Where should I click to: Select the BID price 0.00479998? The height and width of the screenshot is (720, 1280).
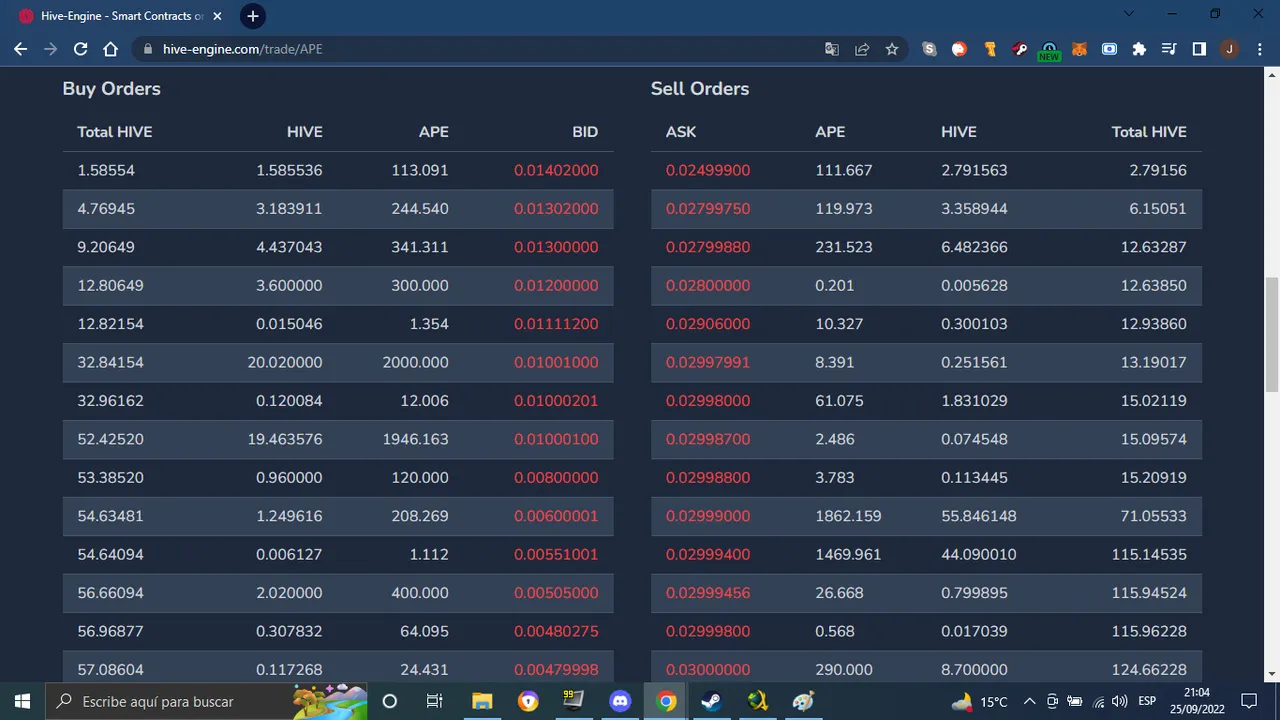(556, 670)
